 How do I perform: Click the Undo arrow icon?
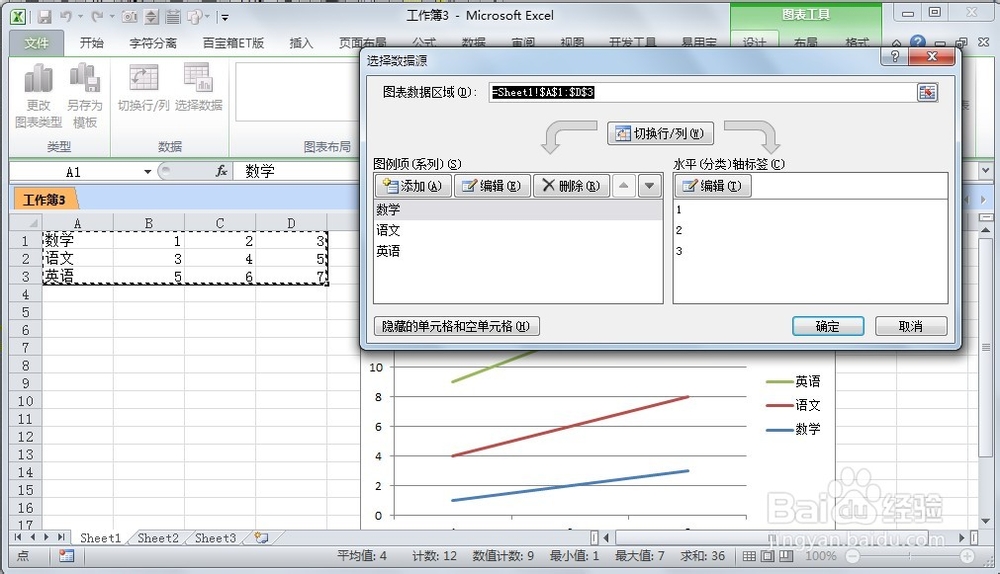(66, 17)
